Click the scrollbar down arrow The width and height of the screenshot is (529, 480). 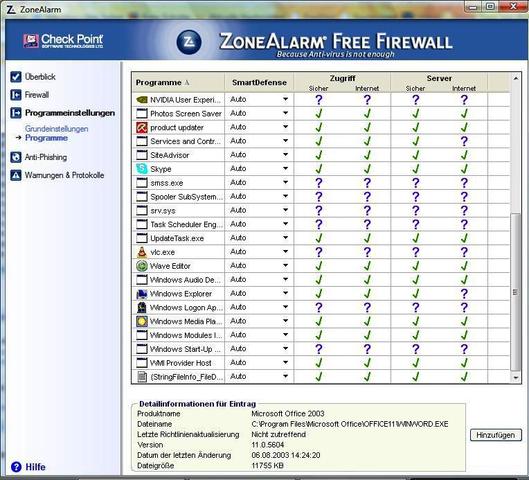click(516, 378)
